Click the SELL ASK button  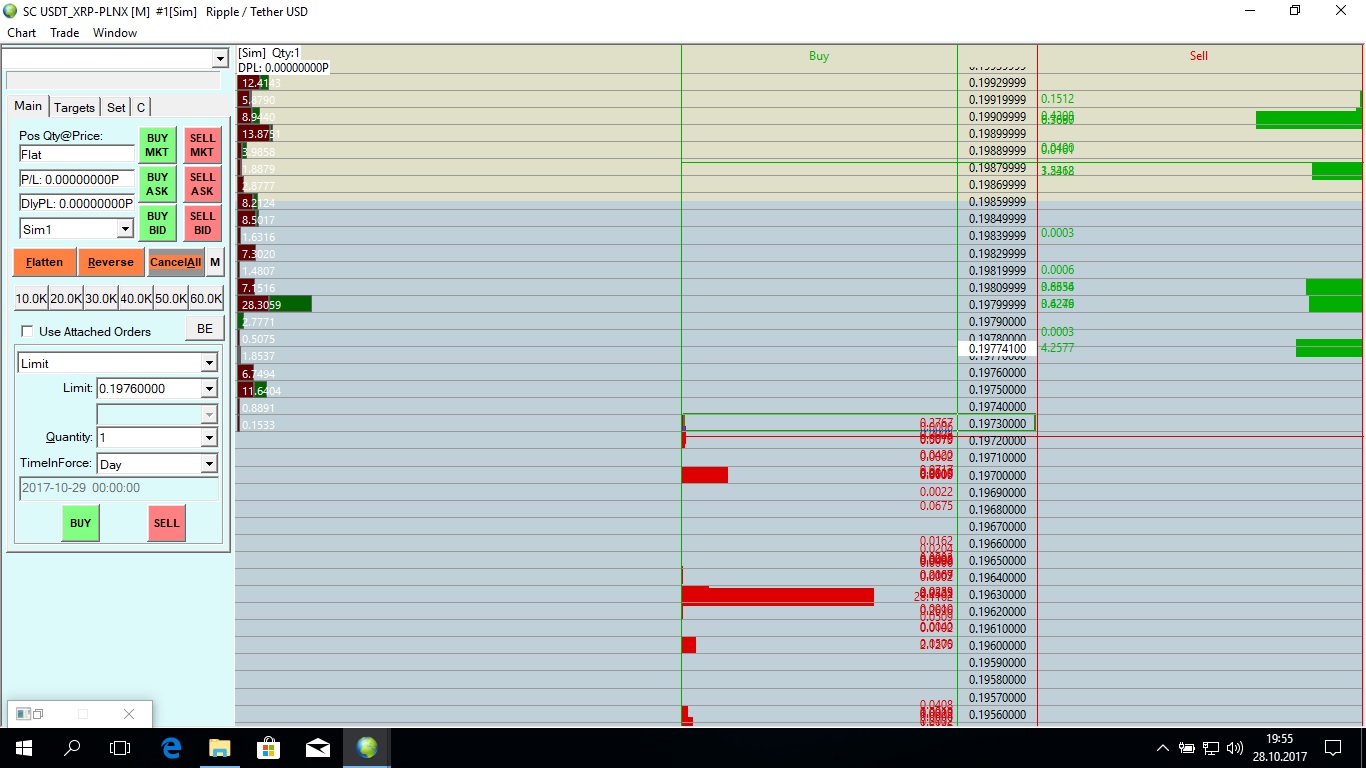click(202, 184)
